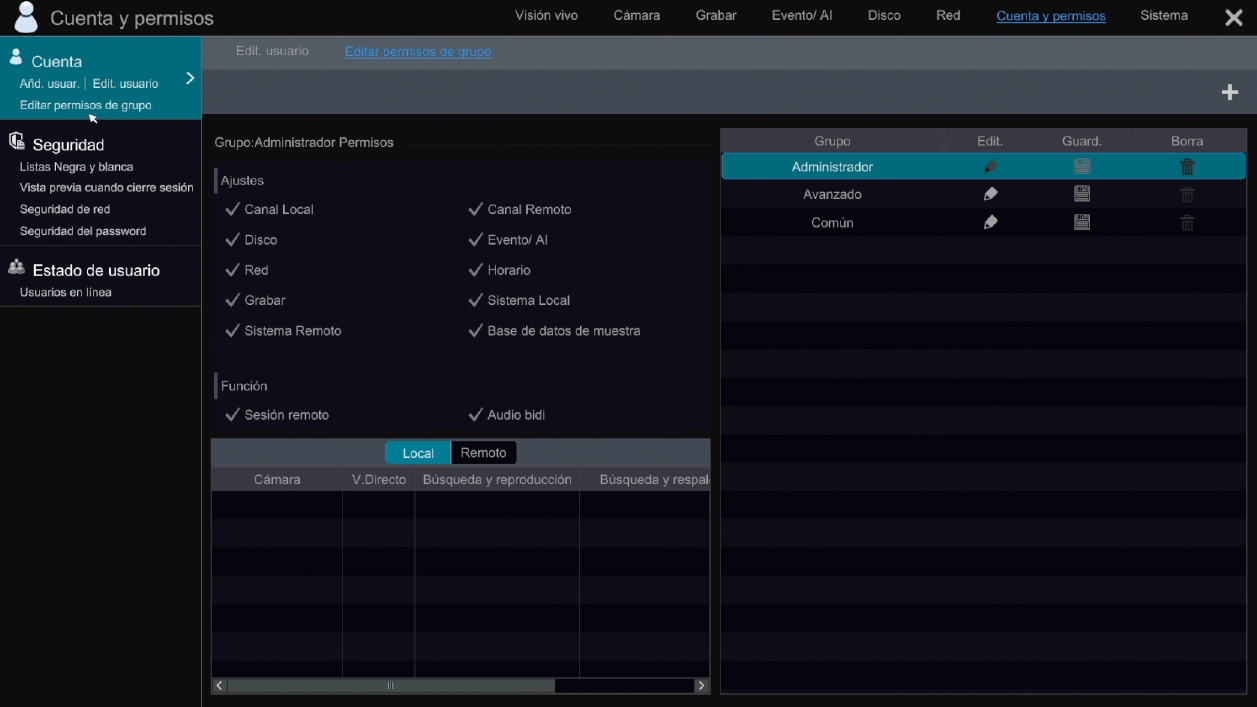Open Edit. usuario link in the sidebar

(125, 84)
